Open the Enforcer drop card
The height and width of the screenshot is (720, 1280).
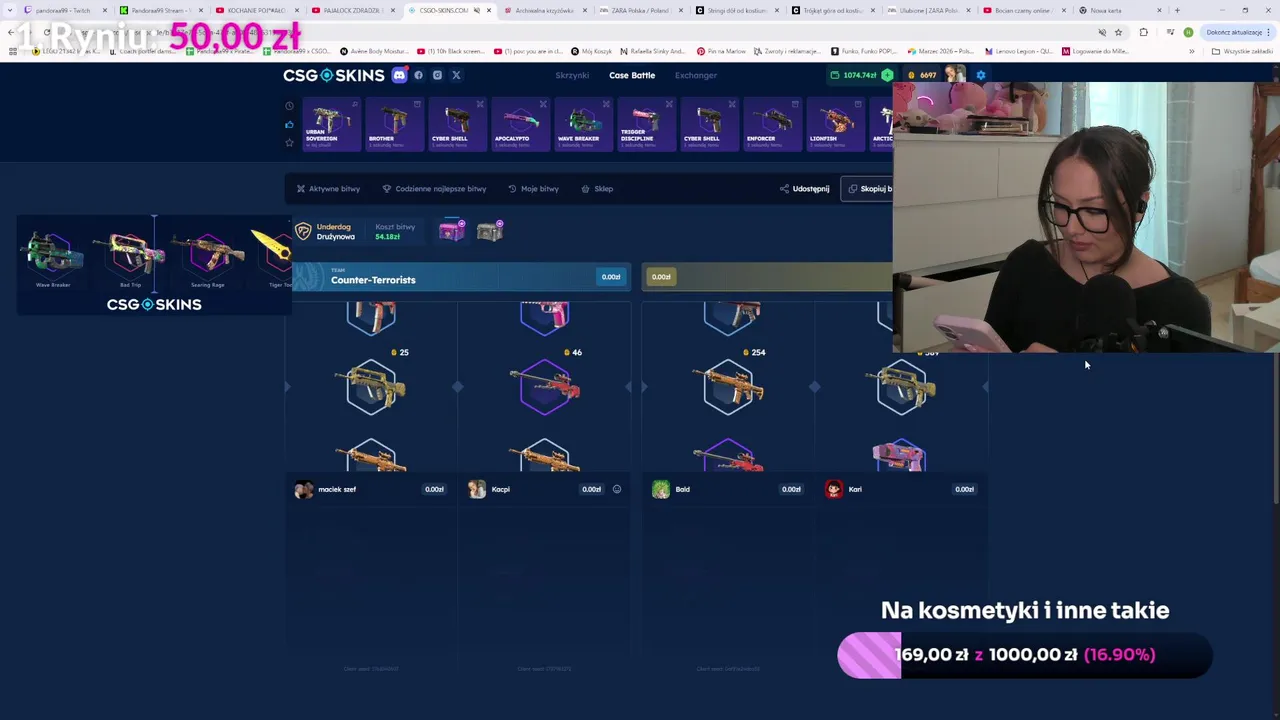pyautogui.click(x=772, y=124)
